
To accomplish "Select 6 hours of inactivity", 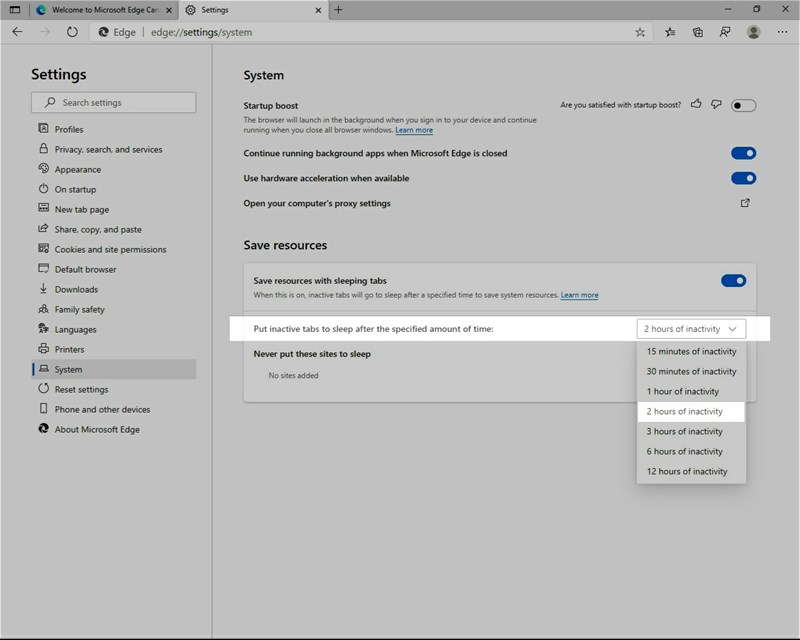I will pos(691,451).
